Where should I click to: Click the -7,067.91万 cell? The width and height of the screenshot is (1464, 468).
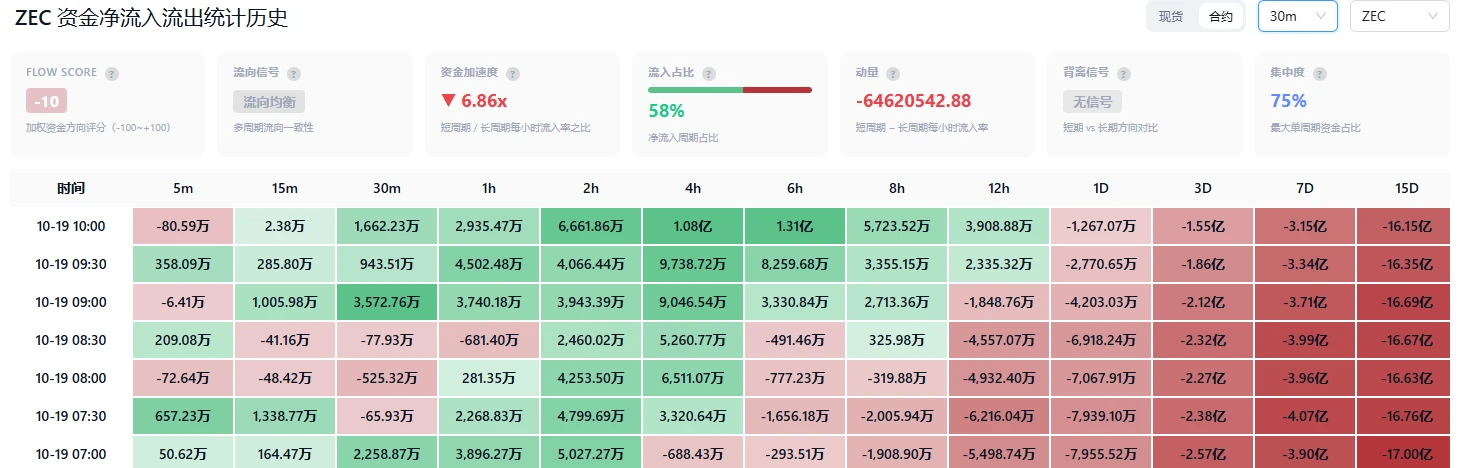[1101, 379]
